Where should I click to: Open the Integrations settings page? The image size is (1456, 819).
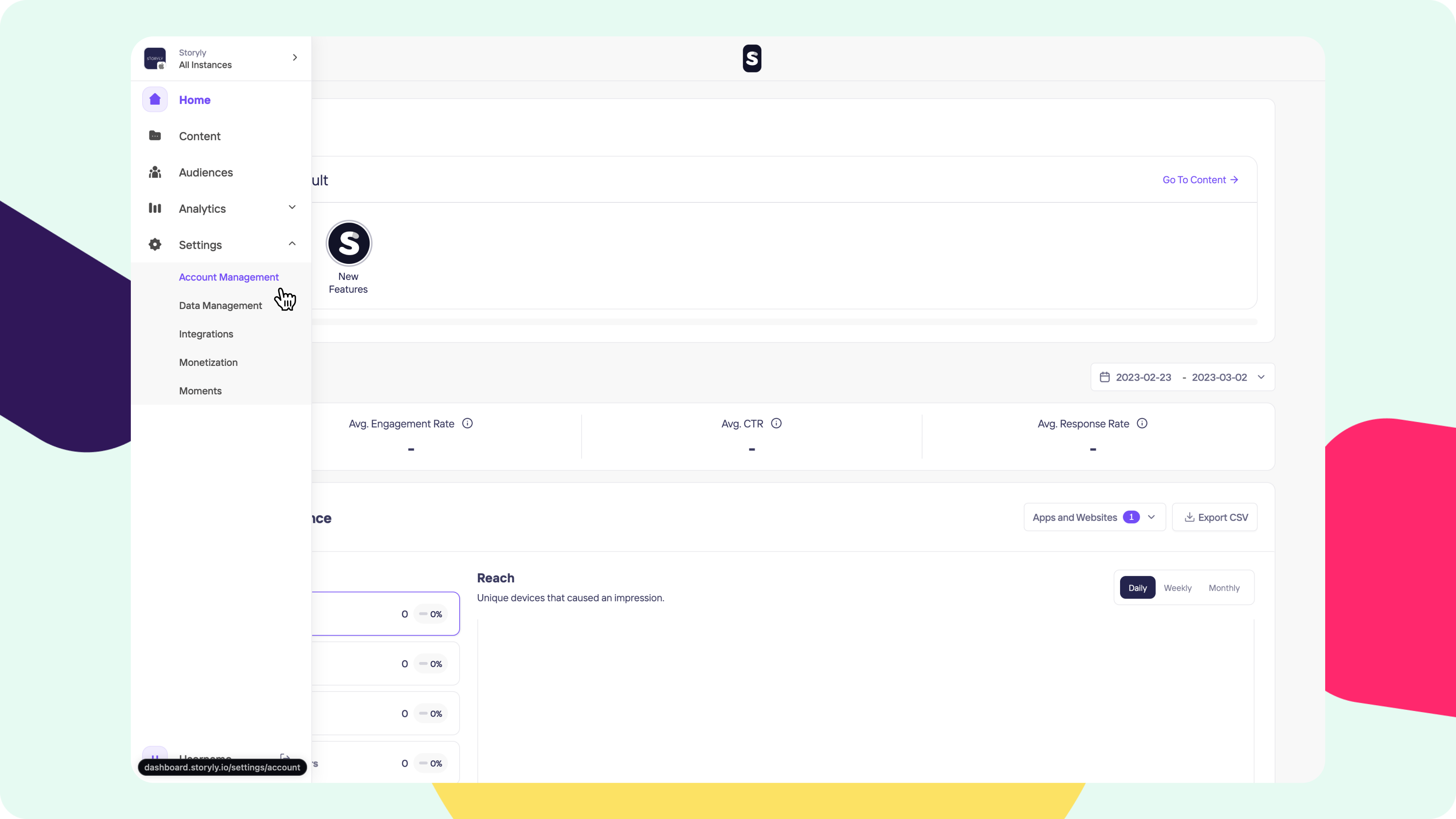[x=206, y=334]
